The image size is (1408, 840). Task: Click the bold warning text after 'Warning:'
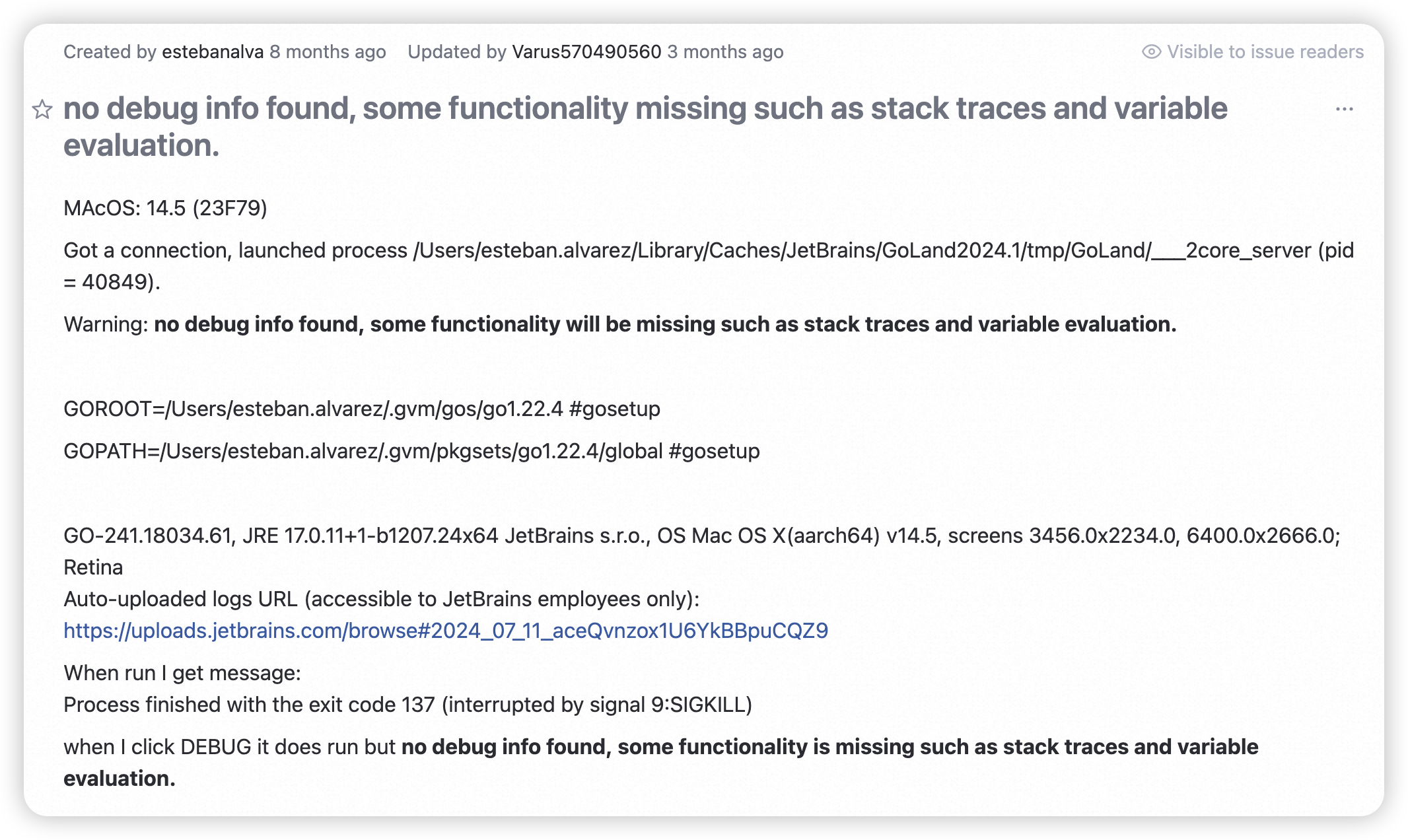pyautogui.click(x=665, y=324)
